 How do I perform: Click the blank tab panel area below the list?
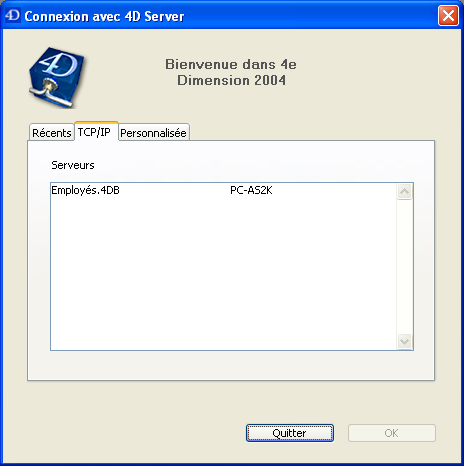click(x=231, y=365)
